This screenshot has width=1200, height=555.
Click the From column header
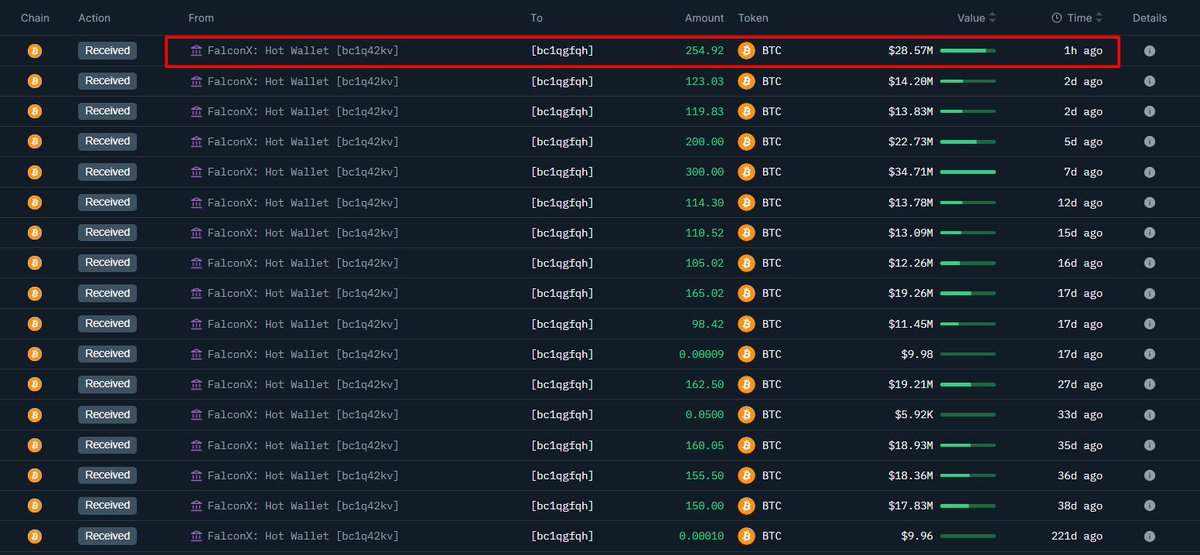point(201,18)
